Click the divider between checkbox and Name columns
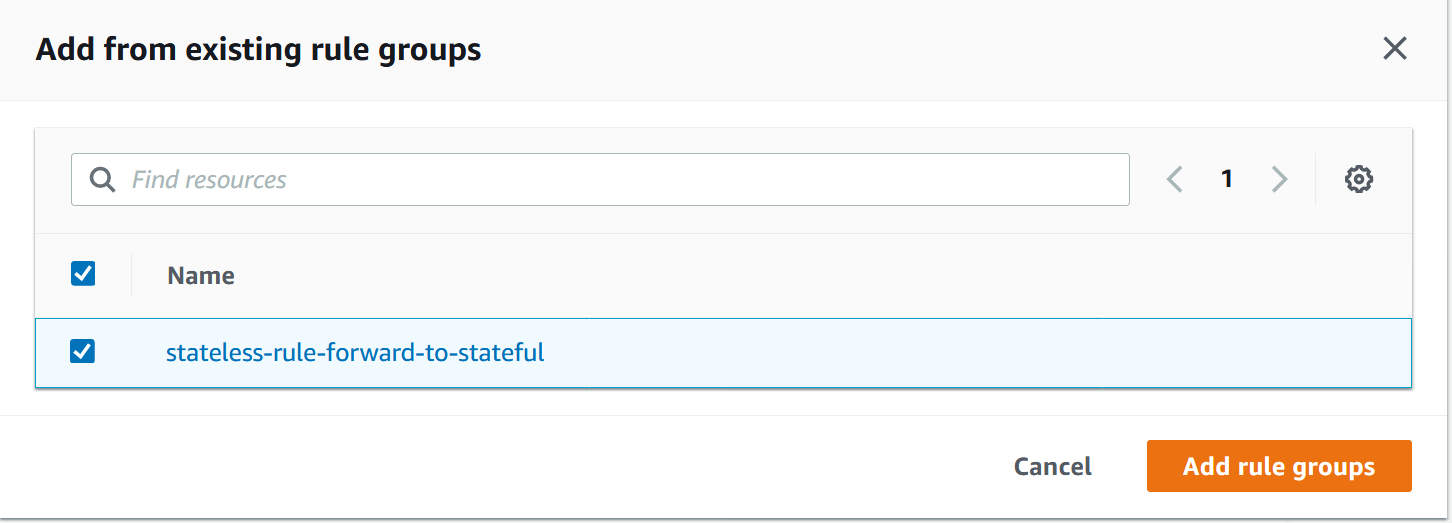1452x523 pixels. point(132,275)
